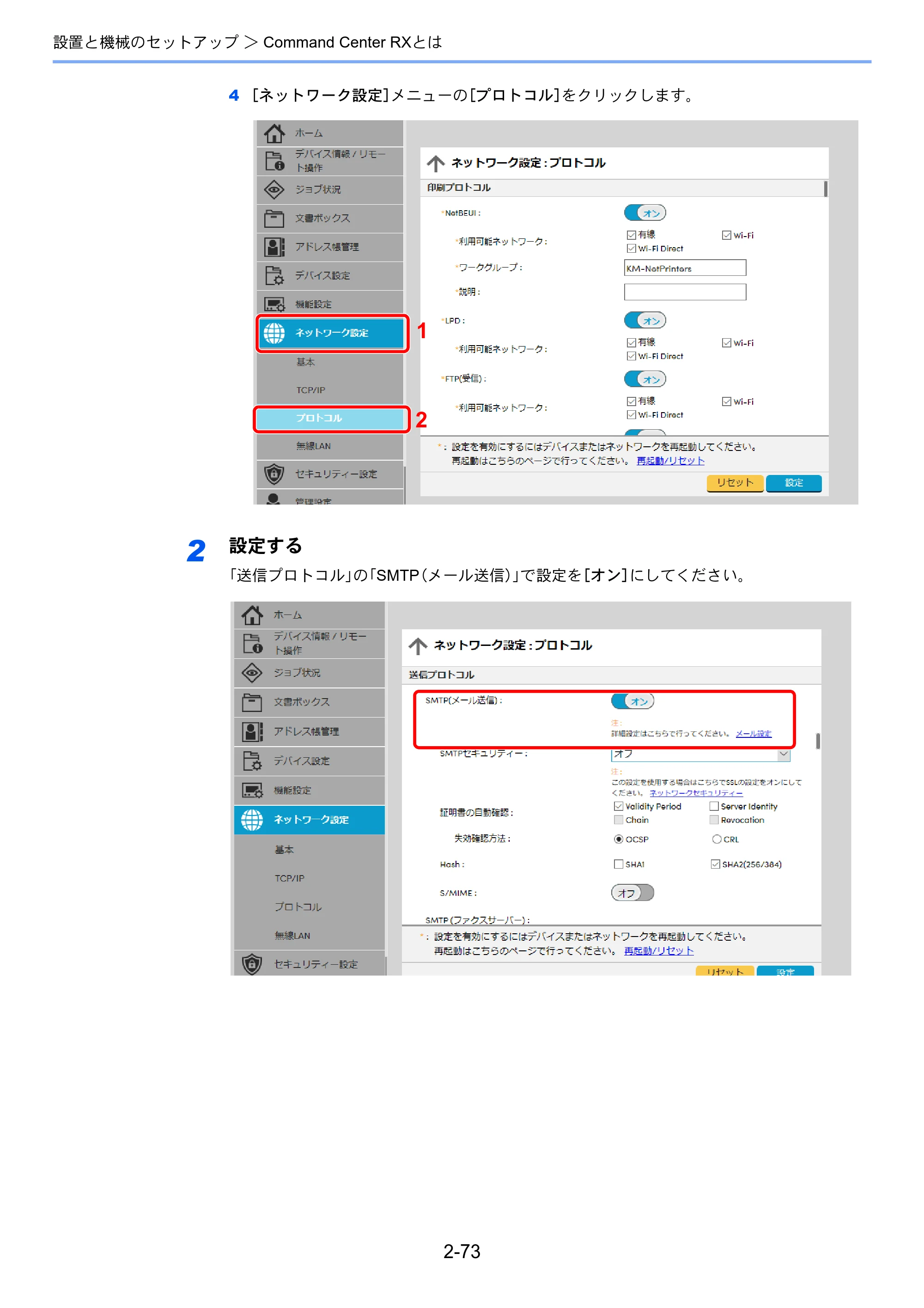924x1308 pixels.
Task: Click デバイス情報 icon on print protocol page
Action: point(274,161)
